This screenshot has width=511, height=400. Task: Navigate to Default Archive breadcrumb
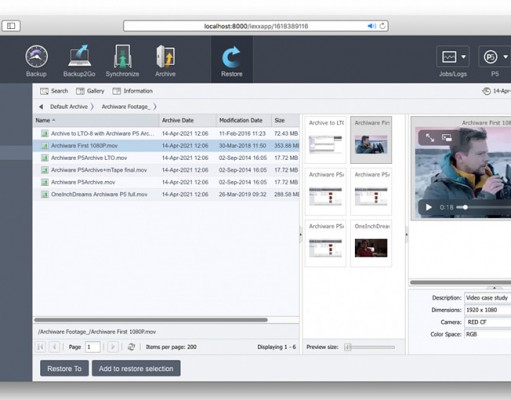click(x=69, y=107)
